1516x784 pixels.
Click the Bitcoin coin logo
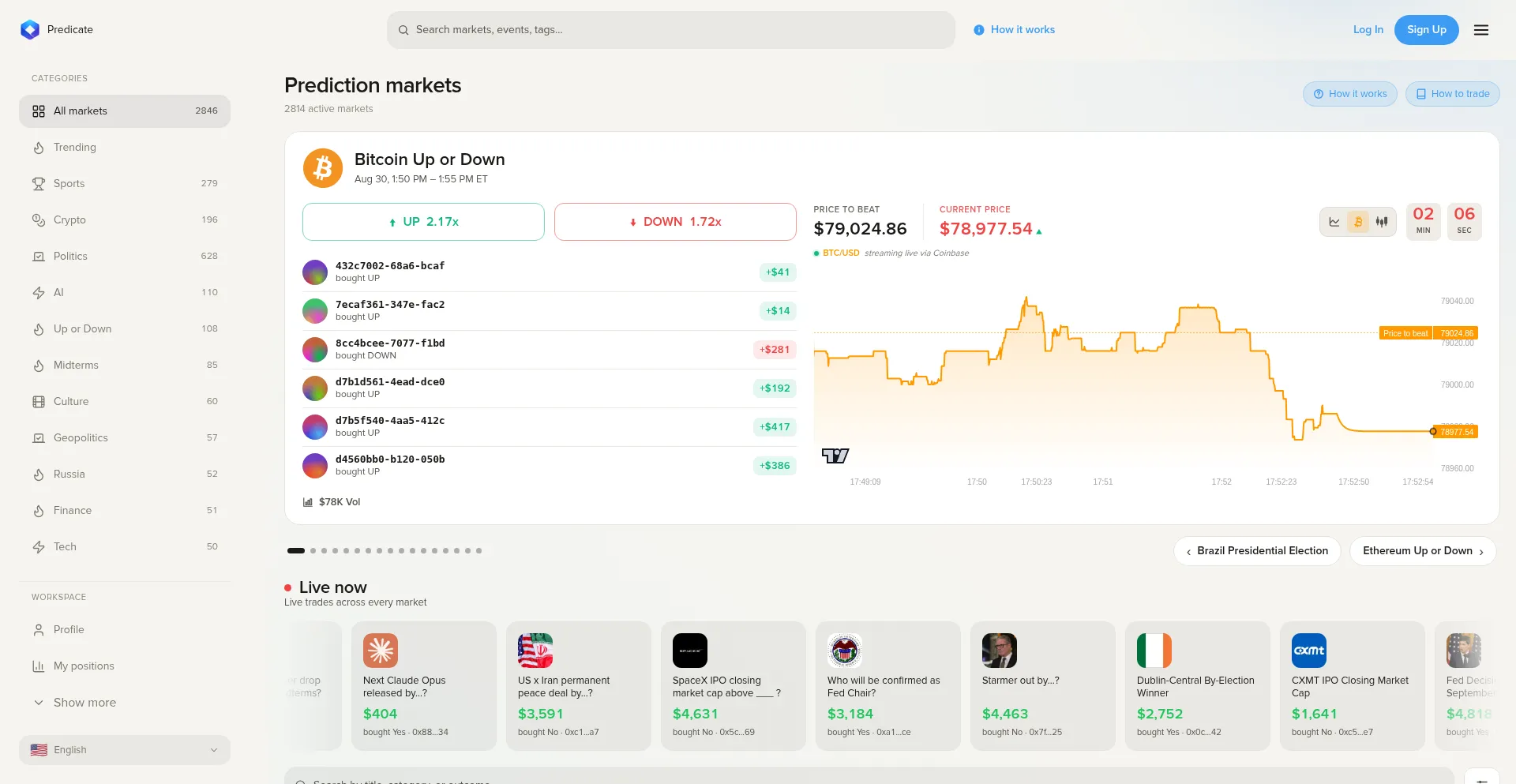[x=323, y=168]
